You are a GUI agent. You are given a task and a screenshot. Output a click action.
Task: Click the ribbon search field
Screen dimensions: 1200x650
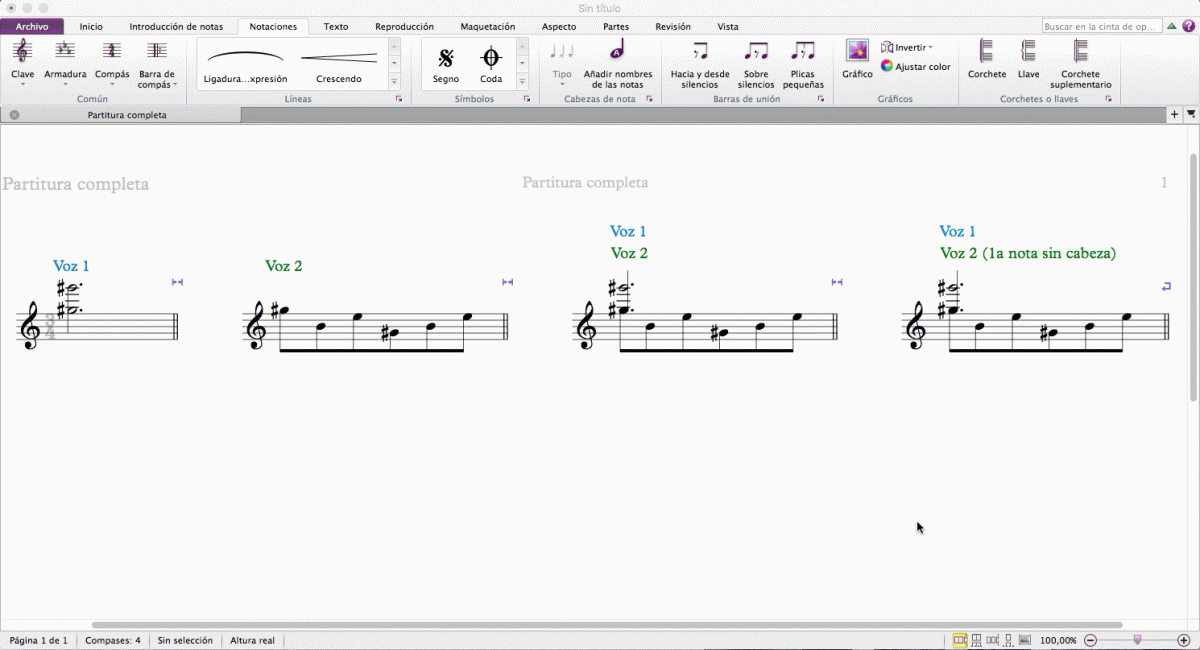[x=1102, y=27]
